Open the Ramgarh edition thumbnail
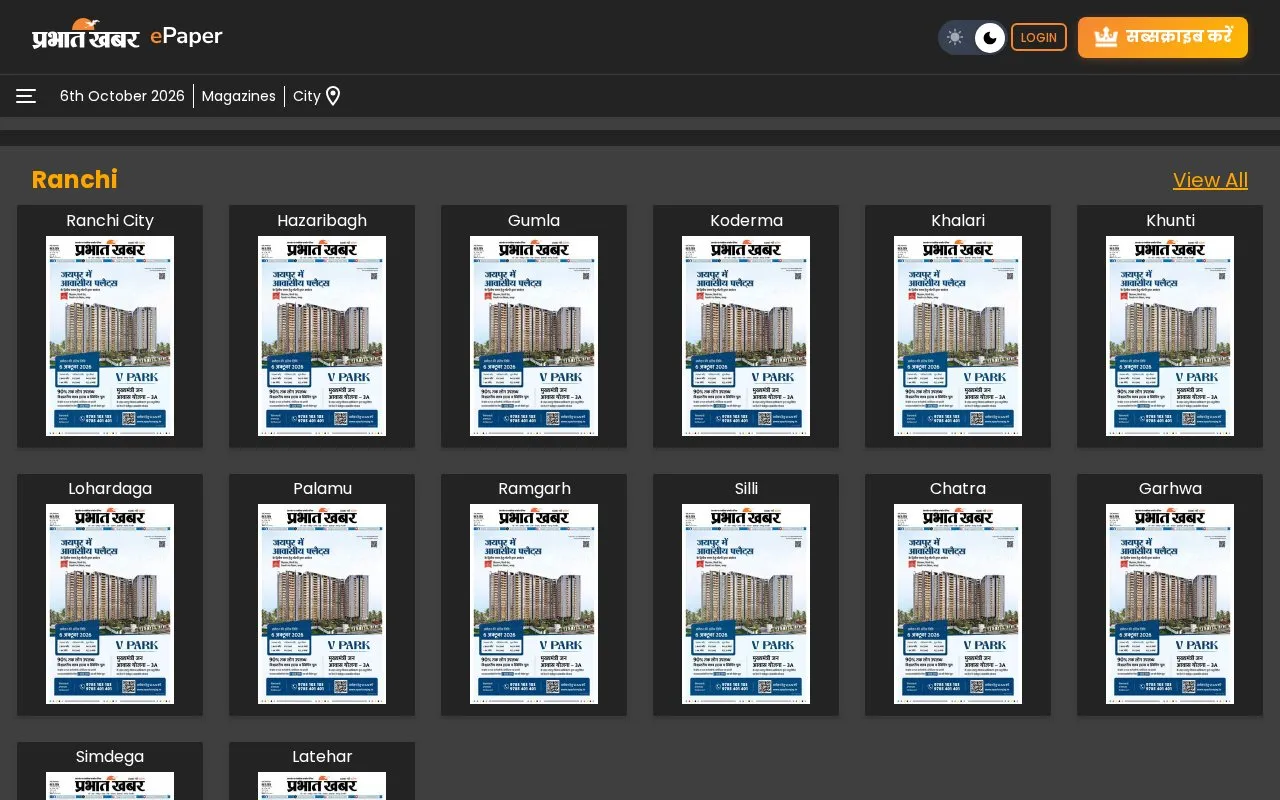This screenshot has height=800, width=1280. click(x=534, y=604)
